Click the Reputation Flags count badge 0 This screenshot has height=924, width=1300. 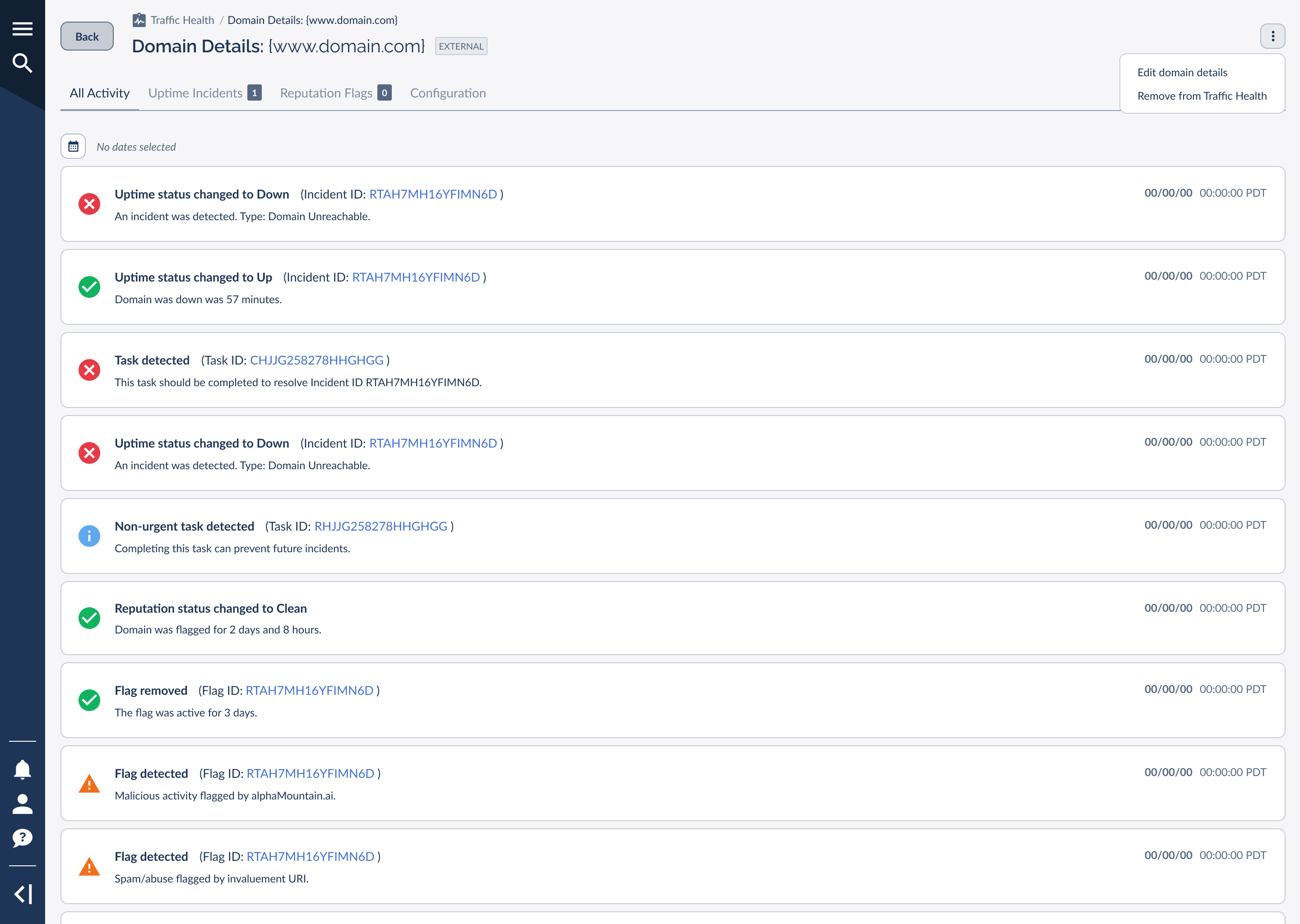click(384, 93)
